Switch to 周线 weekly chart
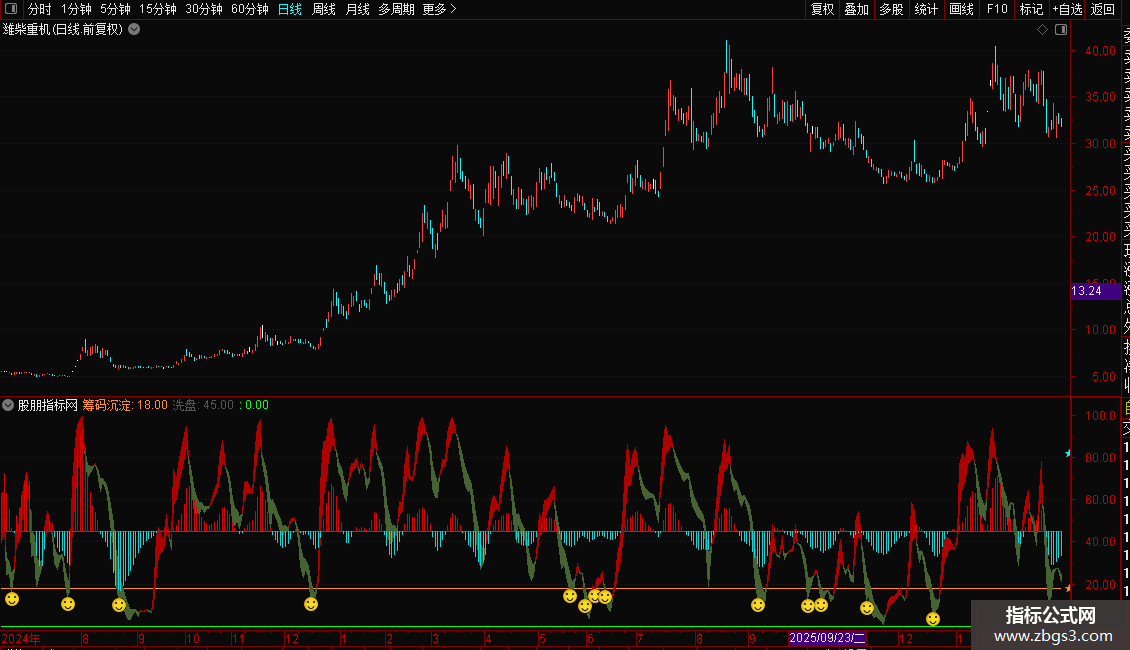 (324, 9)
